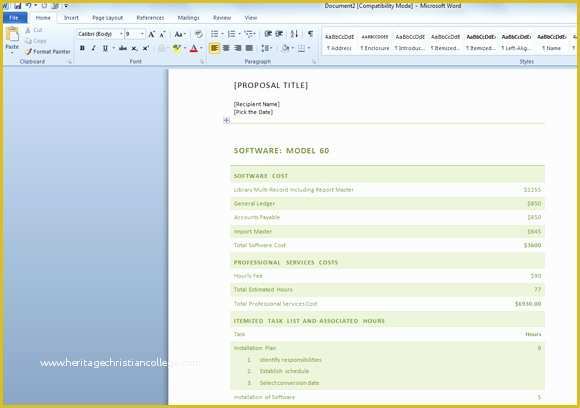Toggle Bold formatting
This screenshot has height=408, width=580.
82,48
